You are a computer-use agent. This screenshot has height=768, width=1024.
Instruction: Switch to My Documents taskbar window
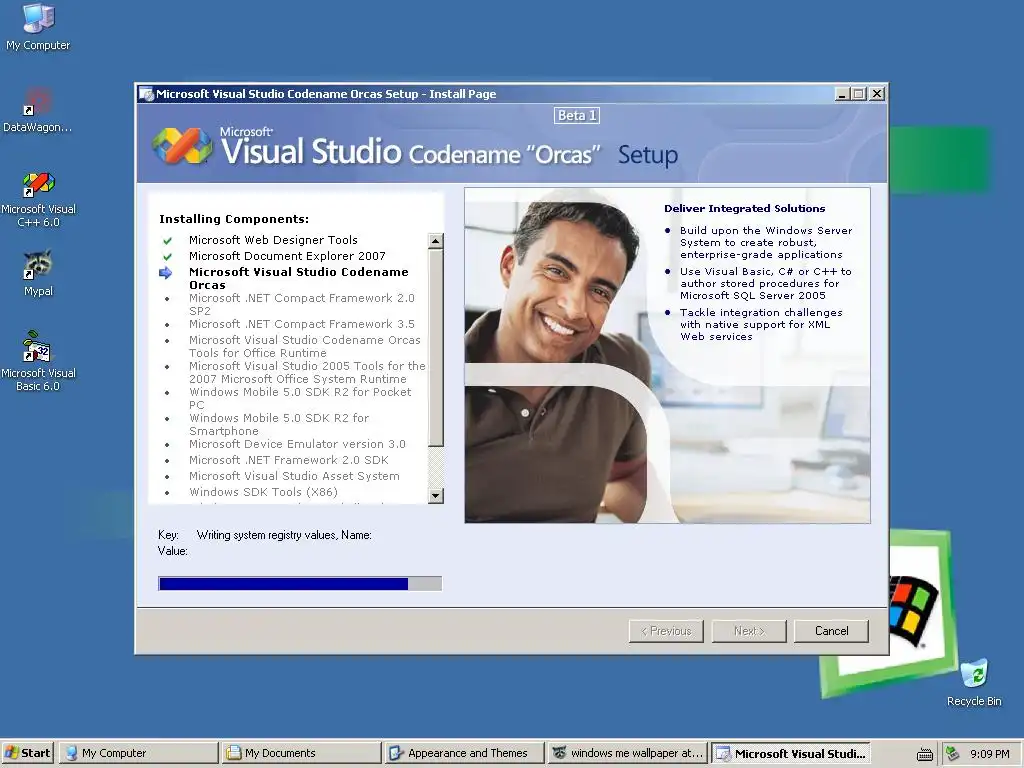click(301, 753)
